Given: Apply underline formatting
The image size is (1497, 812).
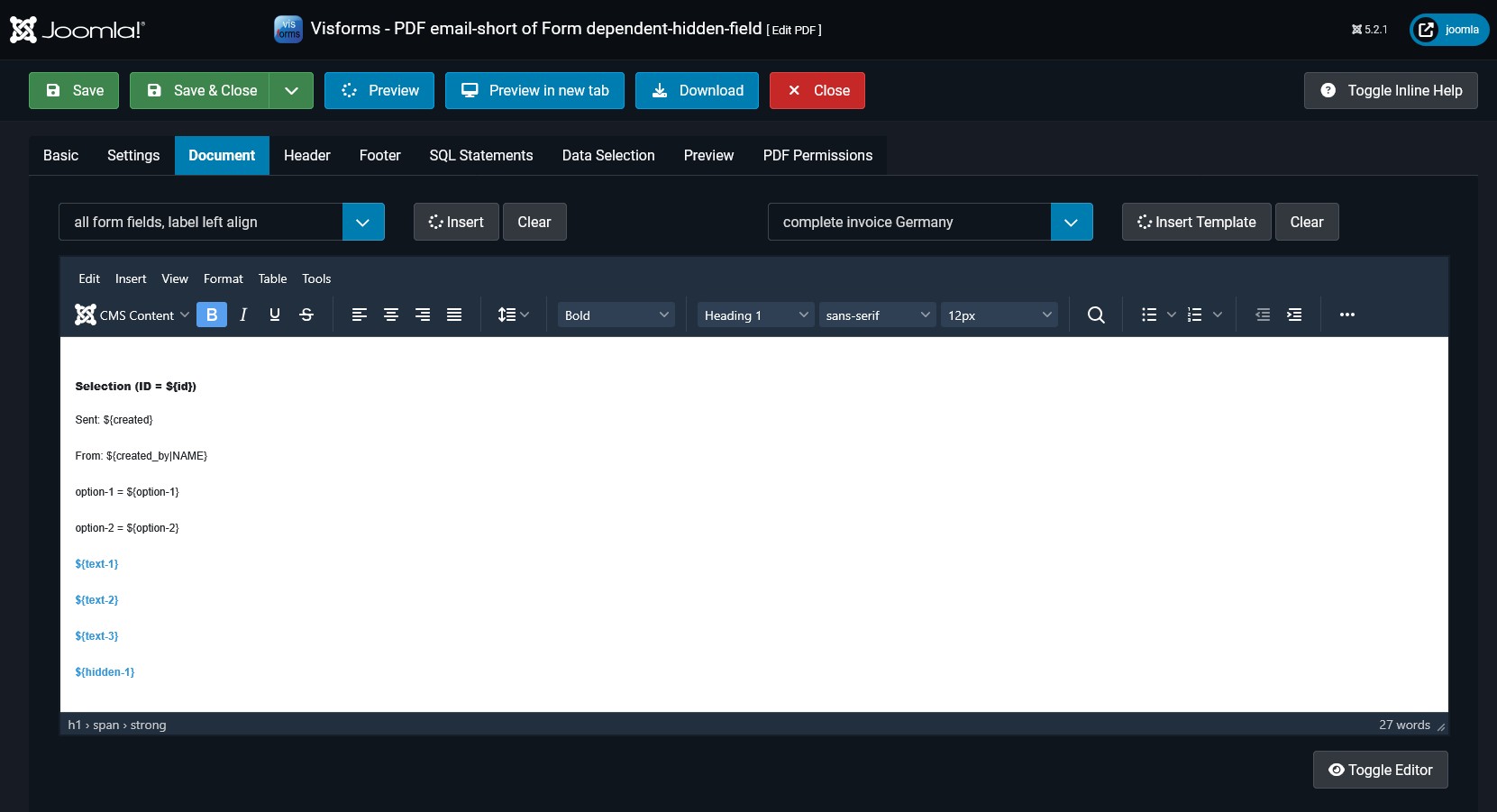Looking at the screenshot, I should point(275,315).
